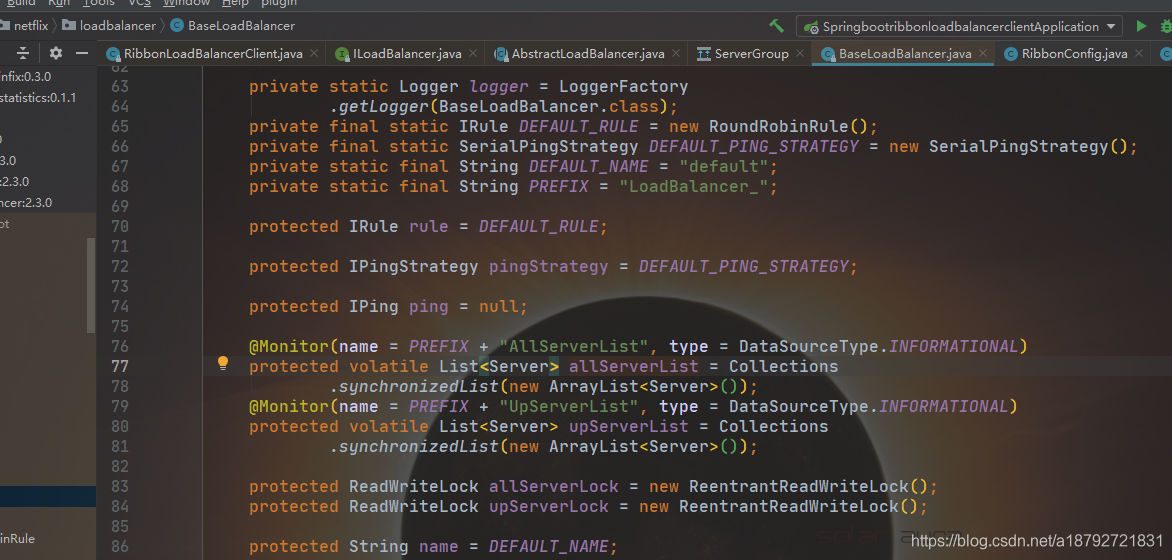Image resolution: width=1172 pixels, height=560 pixels.
Task: Click pingStrategy field on line 72
Action: click(x=548, y=266)
